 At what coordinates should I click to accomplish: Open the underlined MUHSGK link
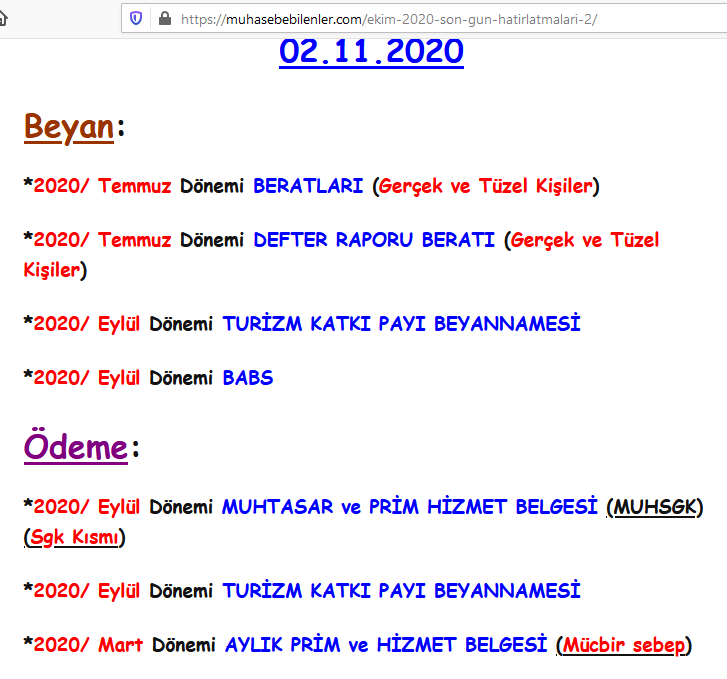(655, 507)
